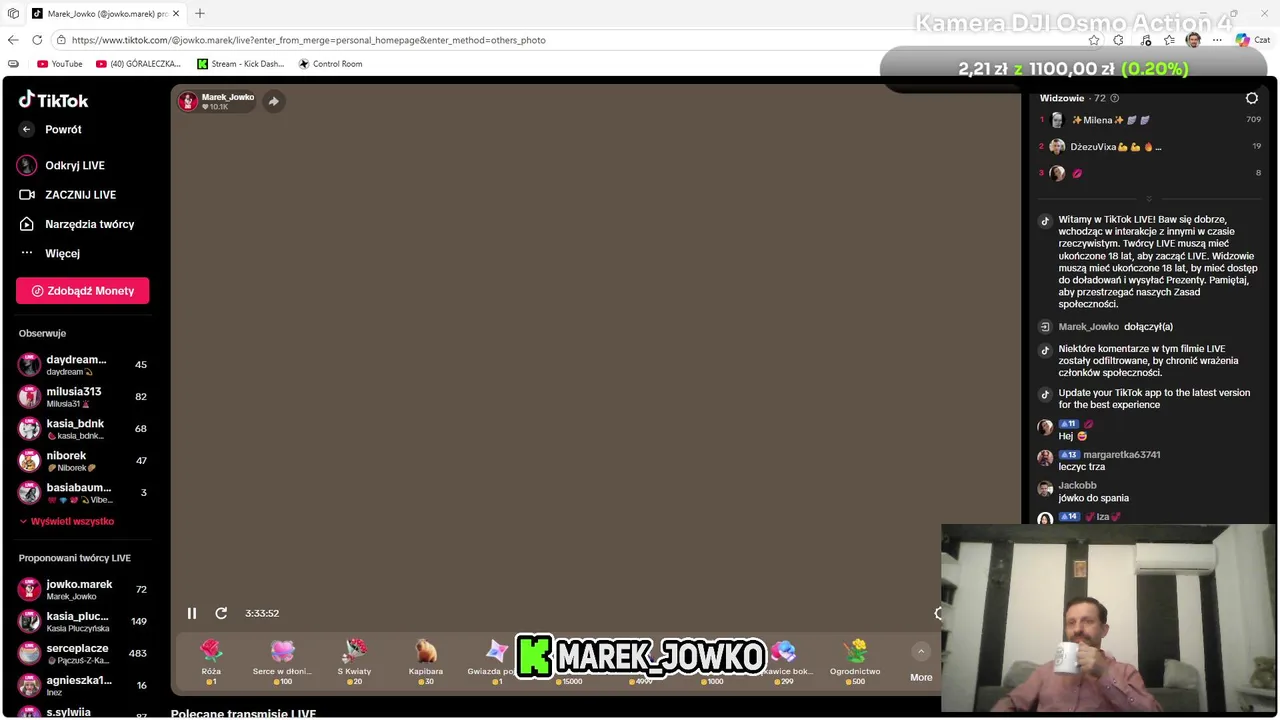Screen dimensions: 1280x720
Task: Open suggested creator kasia_pluc
Action: pos(83,622)
